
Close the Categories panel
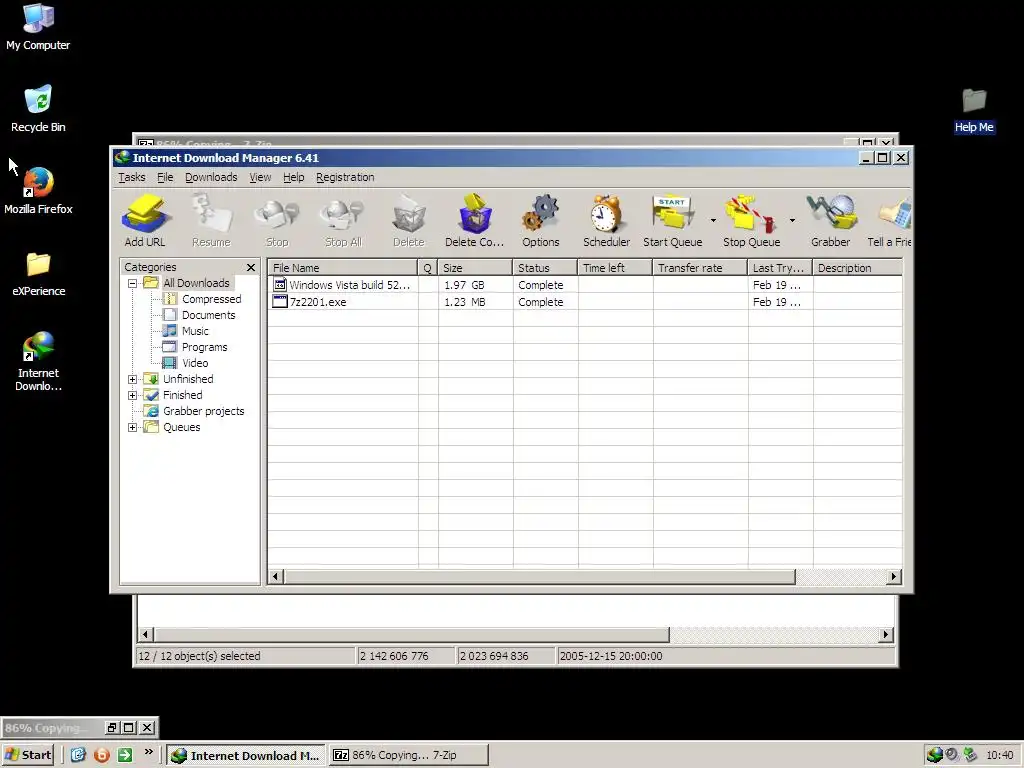tap(251, 267)
